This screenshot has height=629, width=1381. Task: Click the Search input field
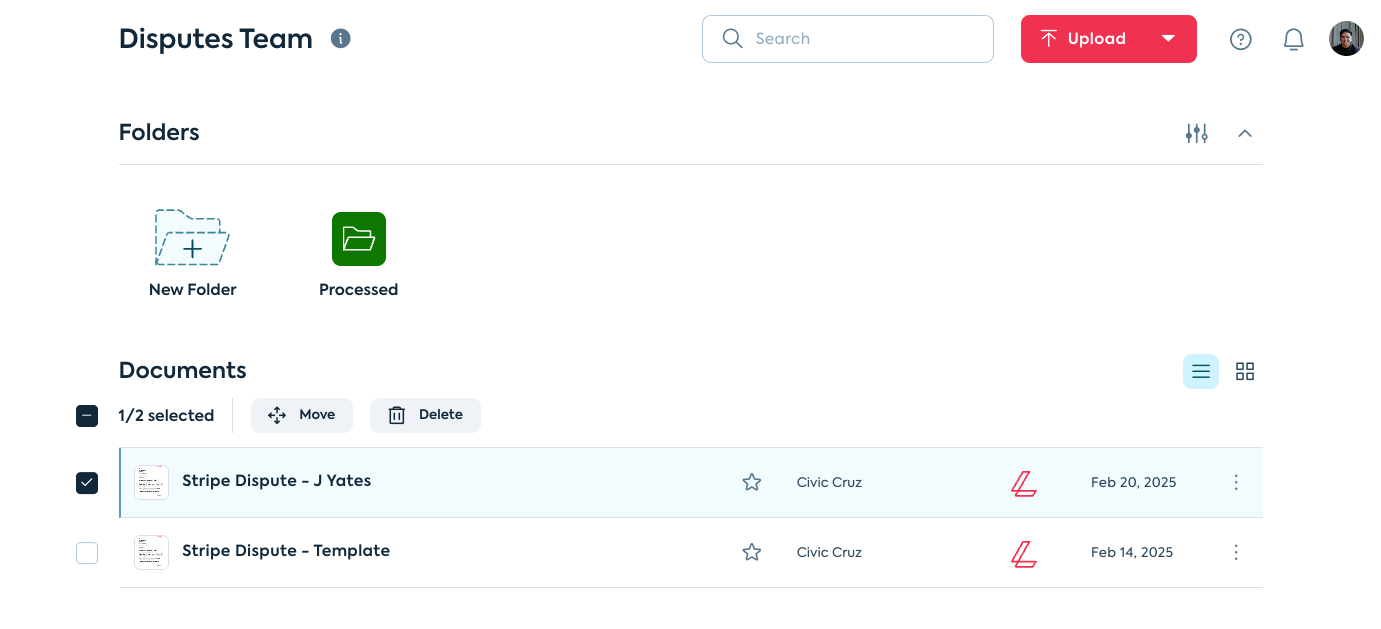click(860, 39)
